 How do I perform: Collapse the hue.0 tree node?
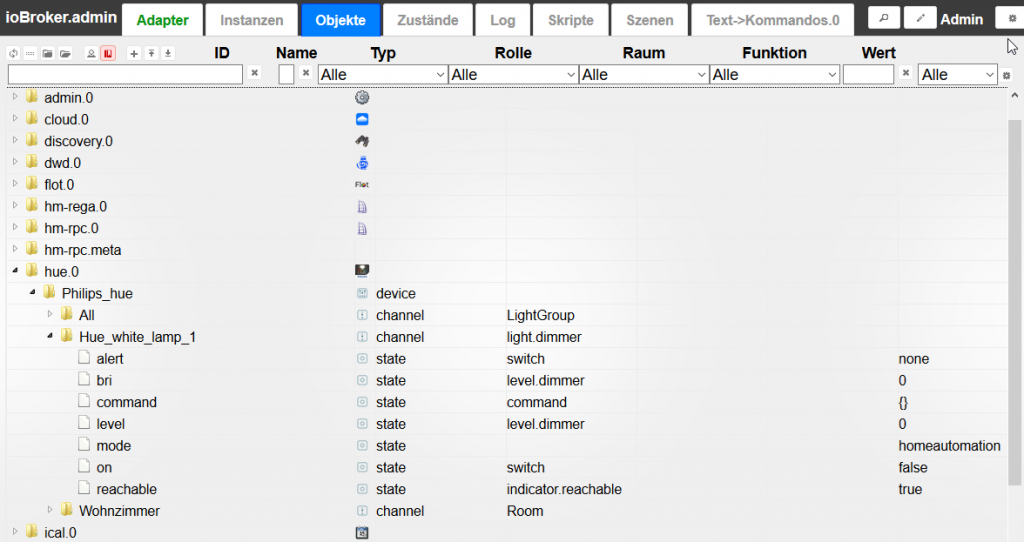pyautogui.click(x=15, y=271)
